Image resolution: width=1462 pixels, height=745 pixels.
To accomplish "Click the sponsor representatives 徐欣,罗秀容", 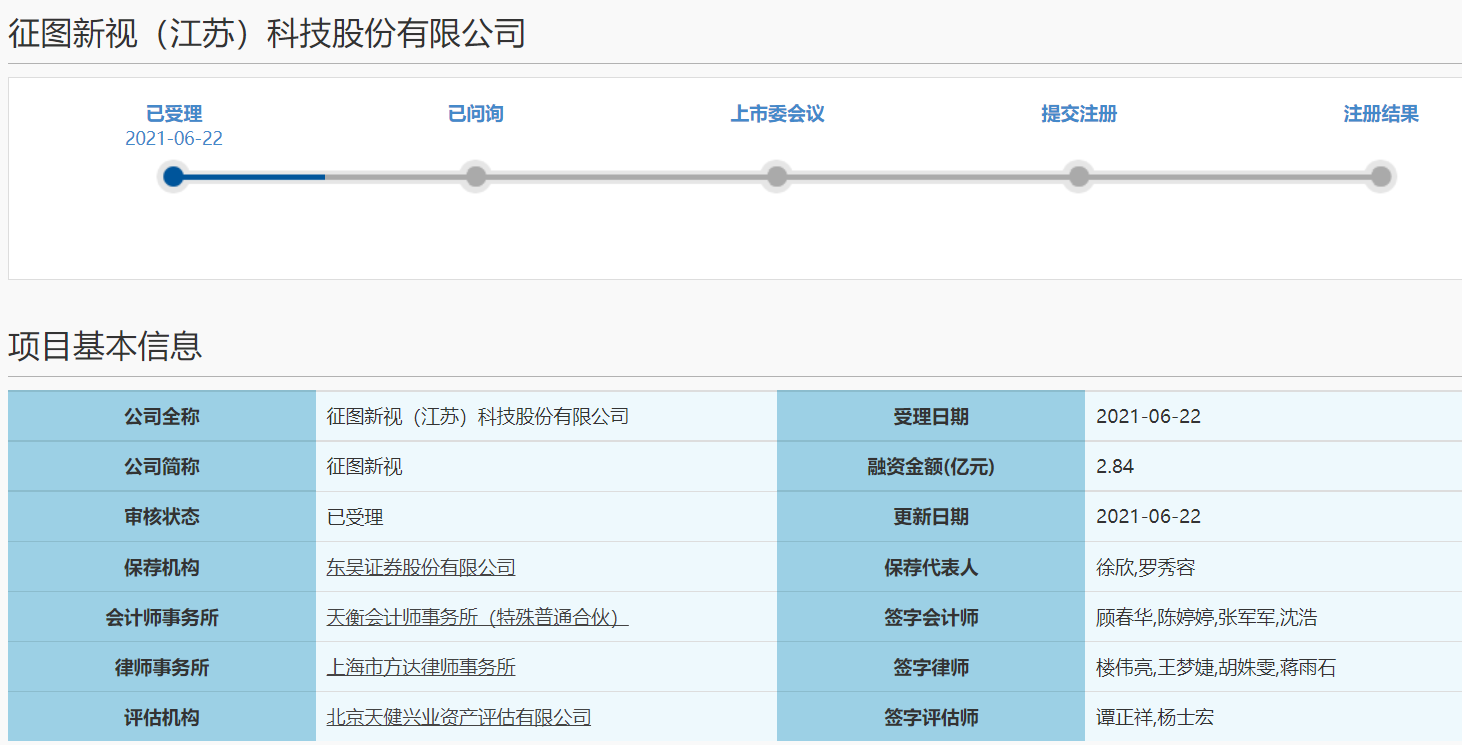I will 1146,568.
